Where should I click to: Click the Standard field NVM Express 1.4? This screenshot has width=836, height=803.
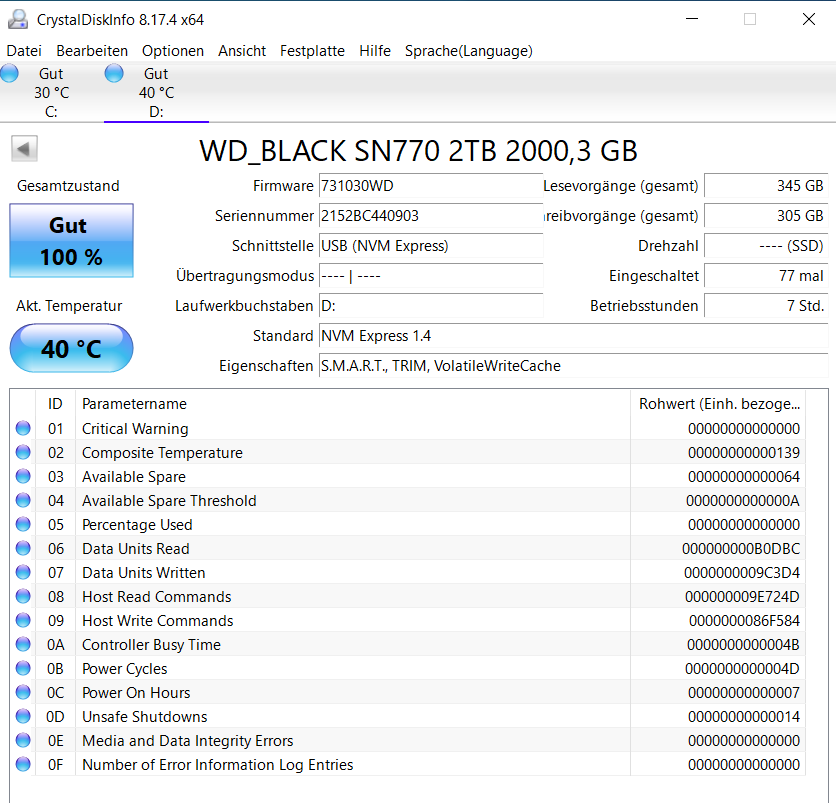coord(574,336)
